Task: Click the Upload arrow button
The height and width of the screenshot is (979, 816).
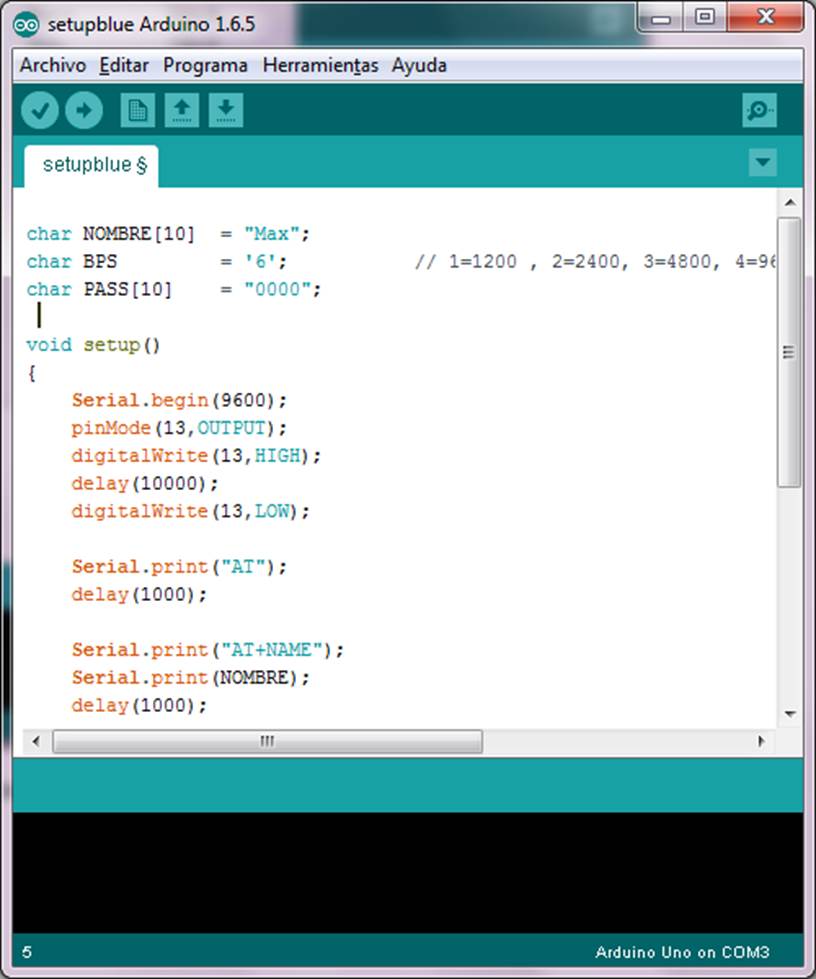Action: point(84,111)
